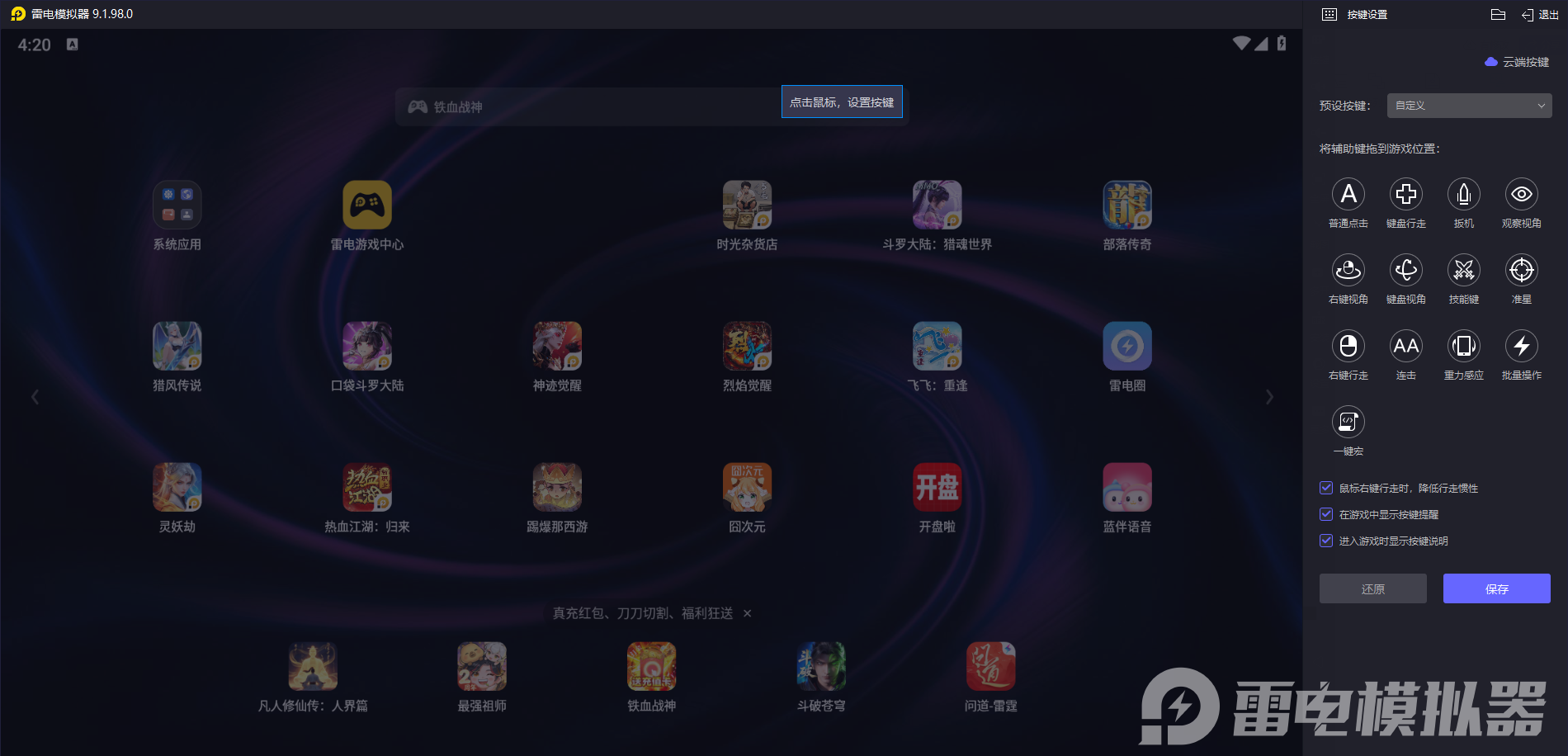Close the 真充红包 recommendation banner
The image size is (1568, 756).
[748, 613]
